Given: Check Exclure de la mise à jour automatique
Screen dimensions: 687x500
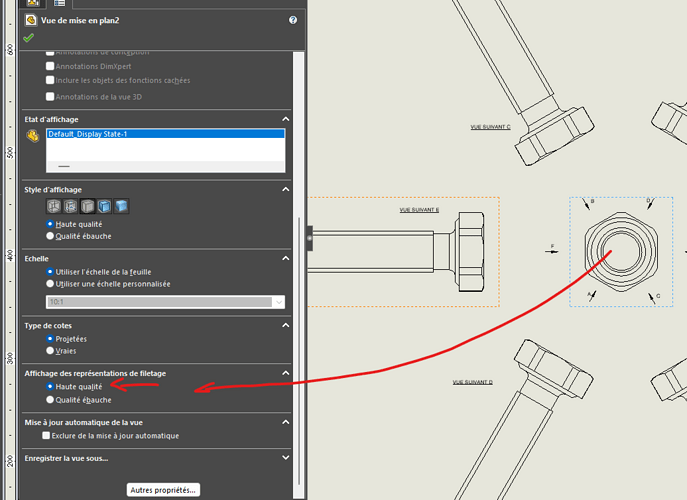Looking at the screenshot, I should [47, 436].
